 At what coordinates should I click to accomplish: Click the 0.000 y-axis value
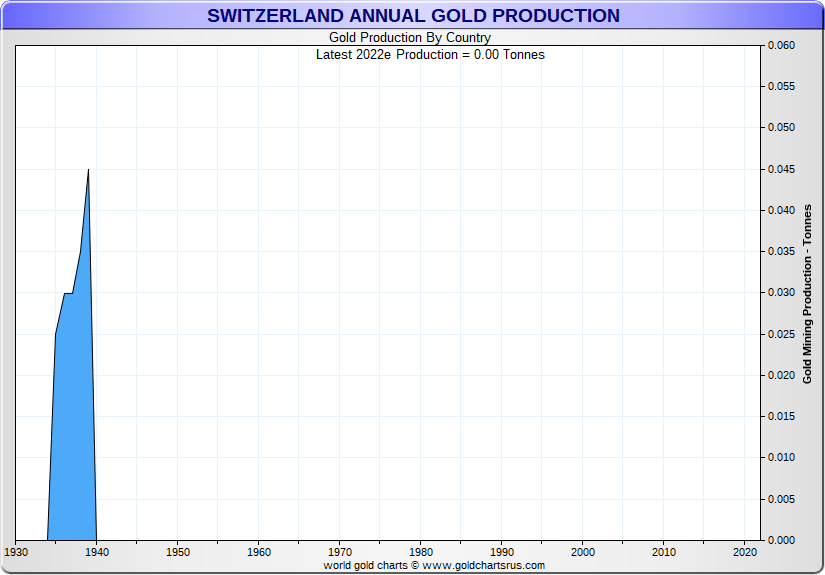pos(780,540)
